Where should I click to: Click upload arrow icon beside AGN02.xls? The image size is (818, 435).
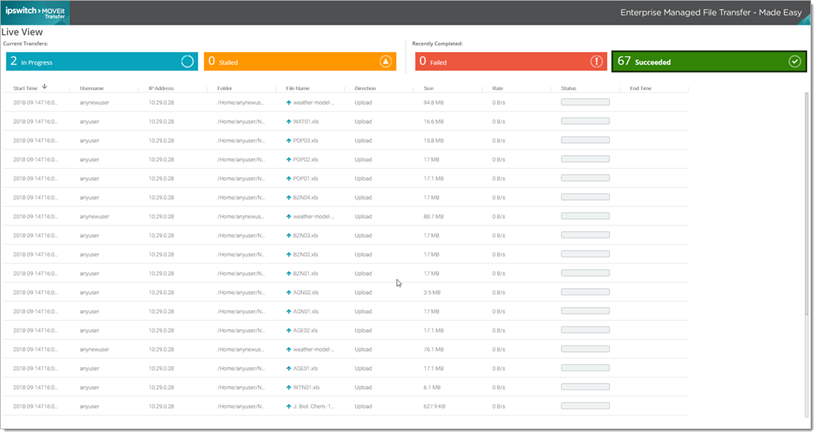coord(289,292)
